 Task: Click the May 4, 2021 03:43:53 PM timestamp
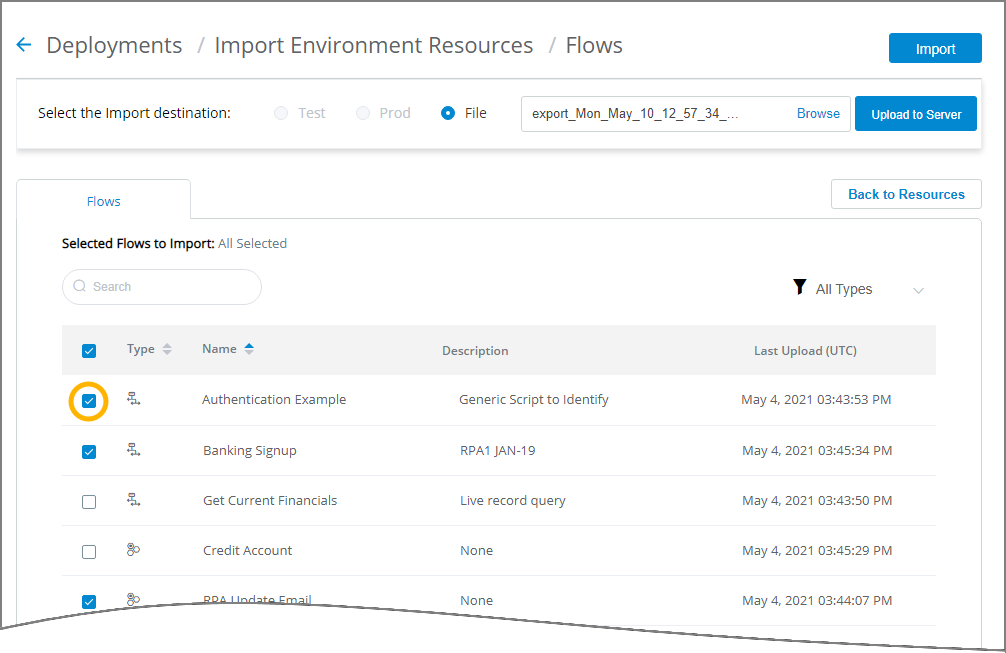(x=816, y=400)
